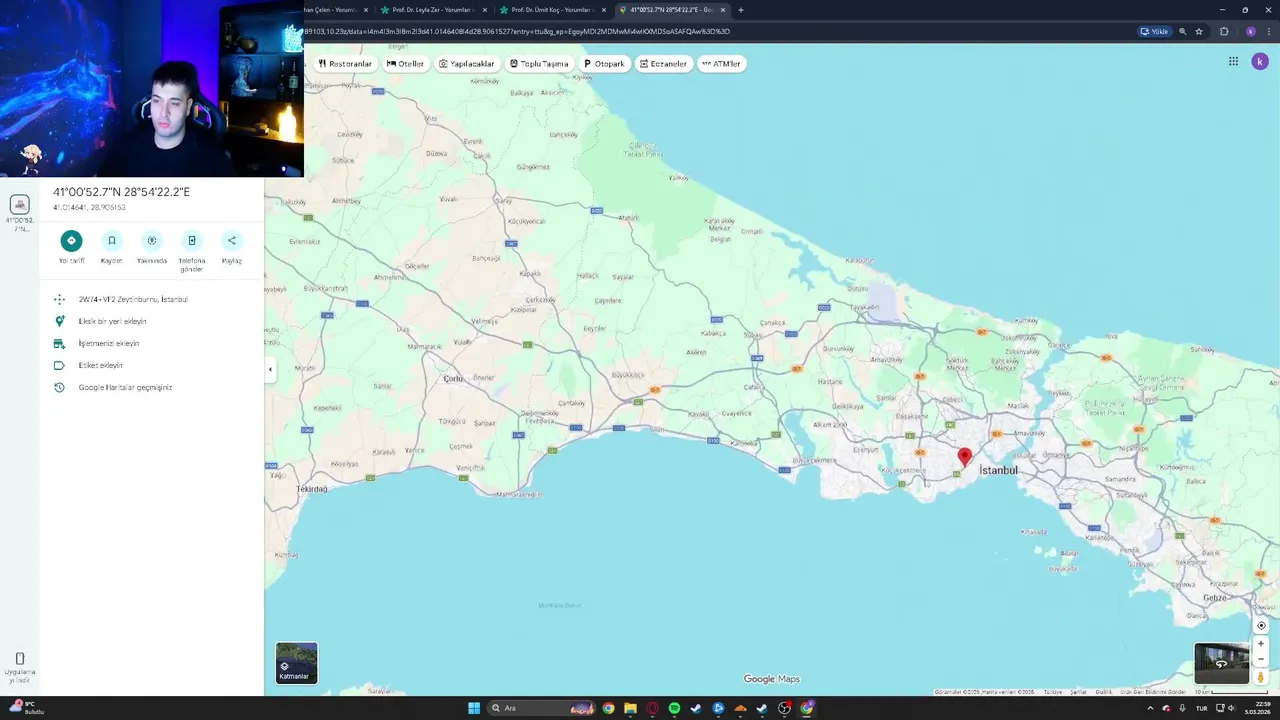Select the Otopark filter chip
This screenshot has height=720, width=1280.
coord(604,63)
